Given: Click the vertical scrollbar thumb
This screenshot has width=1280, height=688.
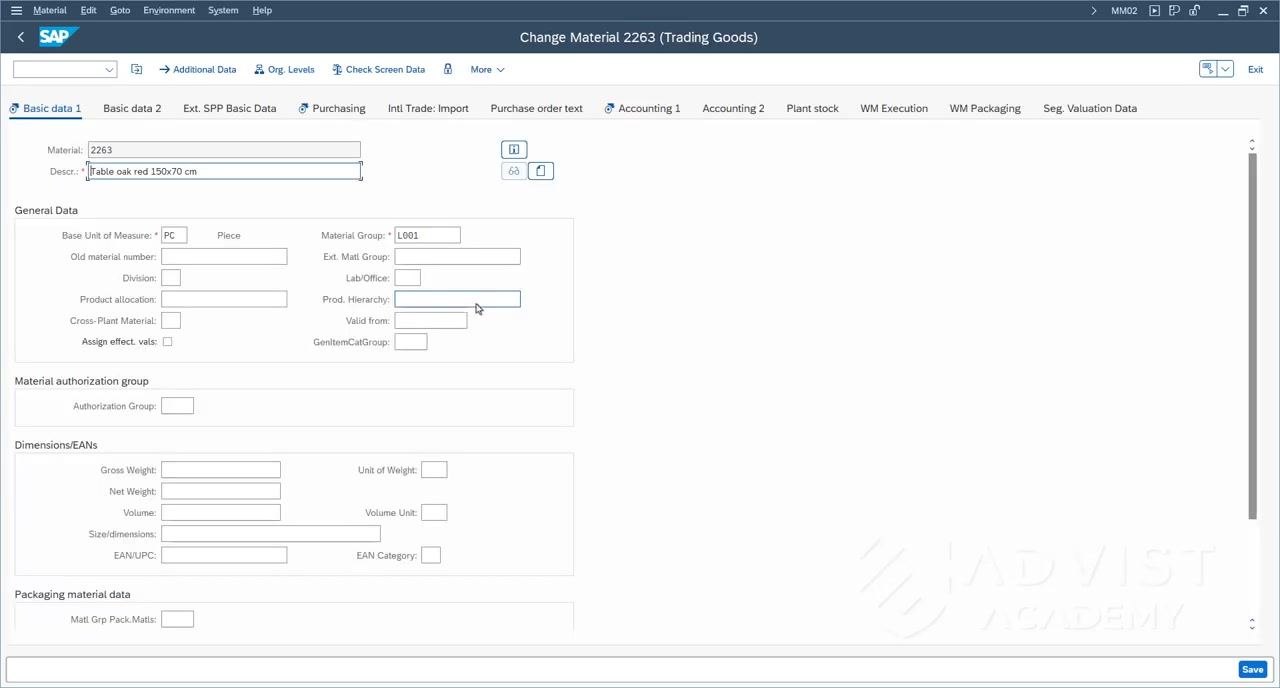Looking at the screenshot, I should [x=1252, y=336].
